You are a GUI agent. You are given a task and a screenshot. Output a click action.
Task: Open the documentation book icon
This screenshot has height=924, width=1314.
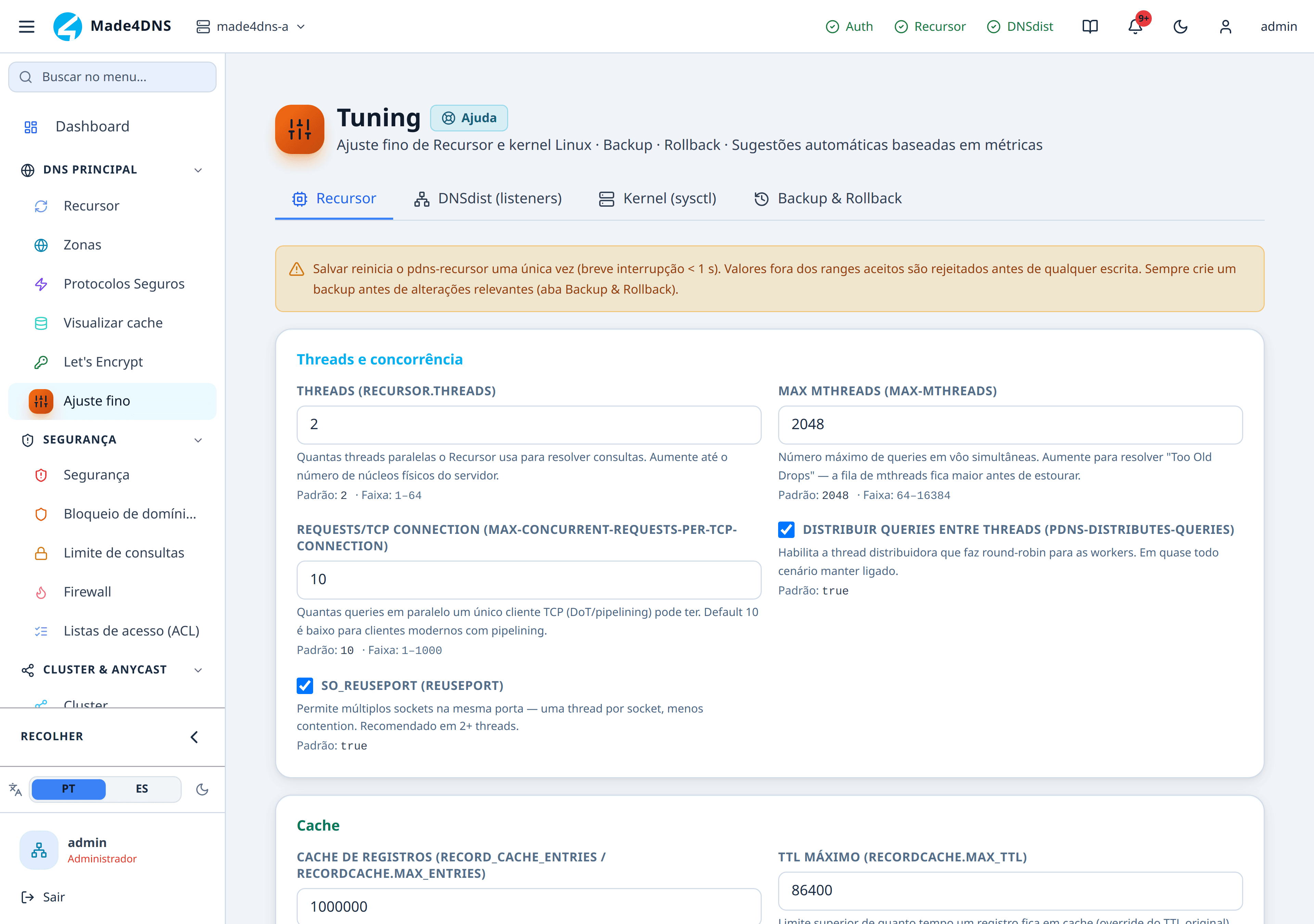[x=1090, y=26]
